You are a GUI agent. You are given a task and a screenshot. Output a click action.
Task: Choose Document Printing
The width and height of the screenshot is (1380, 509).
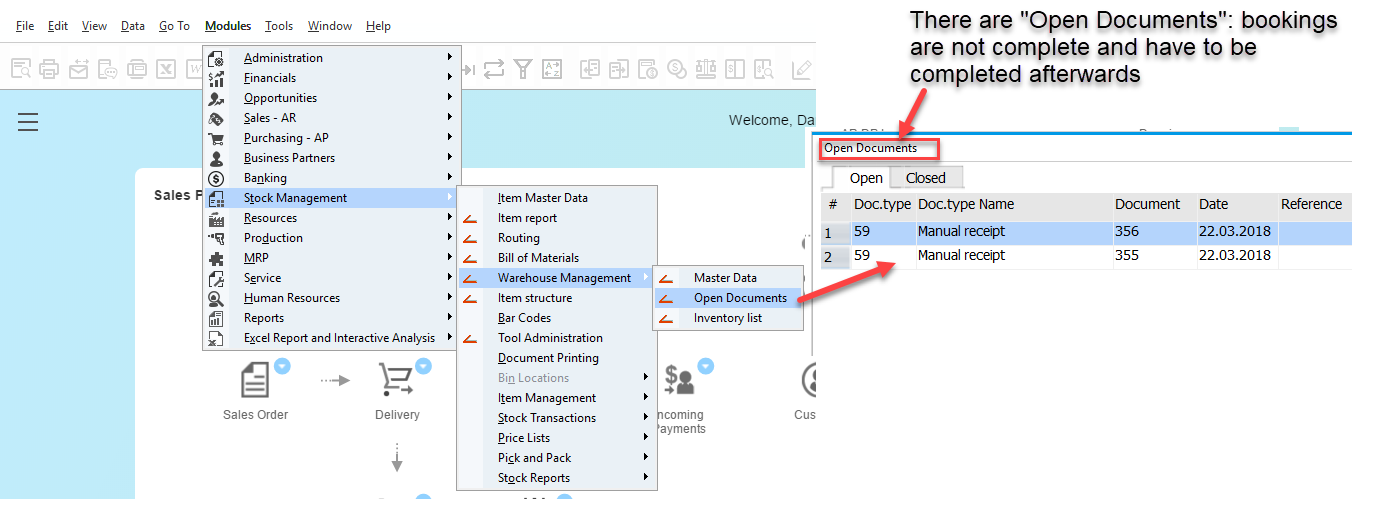[x=556, y=358]
